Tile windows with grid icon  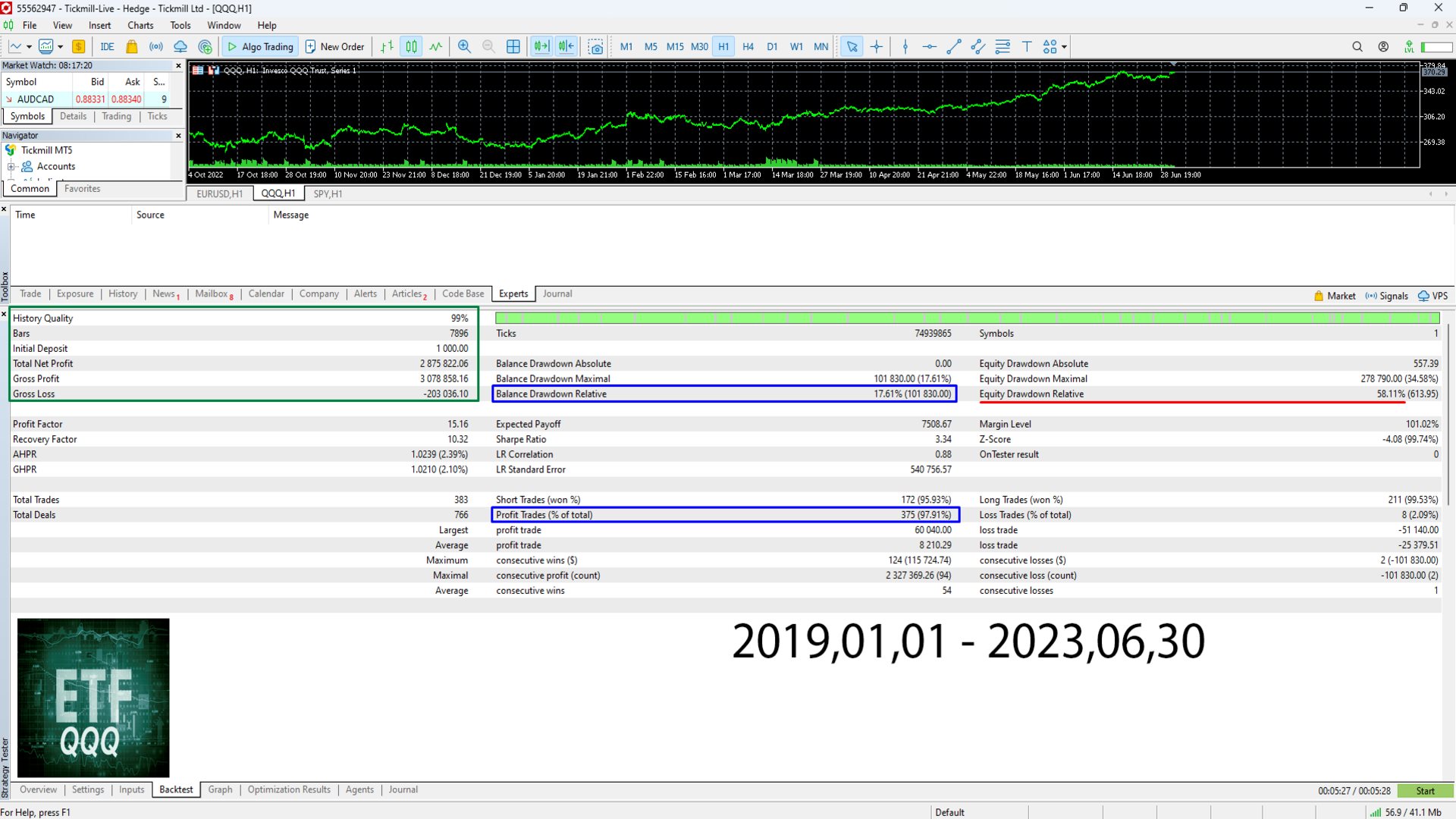click(x=513, y=46)
